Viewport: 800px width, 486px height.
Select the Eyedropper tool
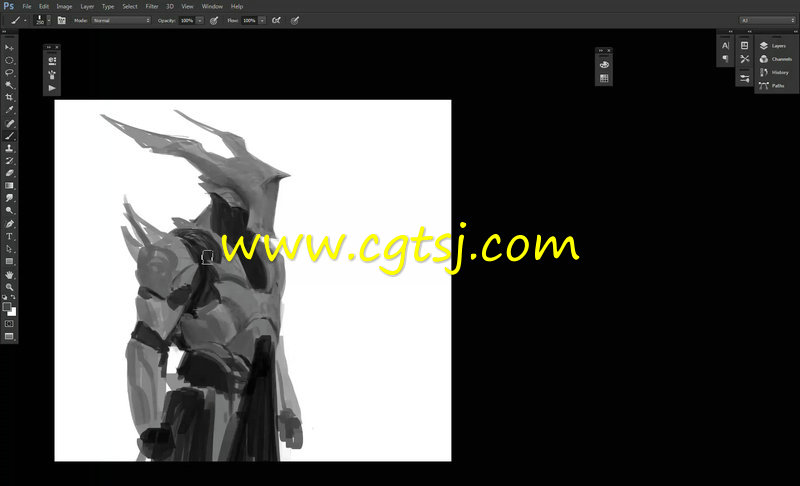tap(9, 110)
